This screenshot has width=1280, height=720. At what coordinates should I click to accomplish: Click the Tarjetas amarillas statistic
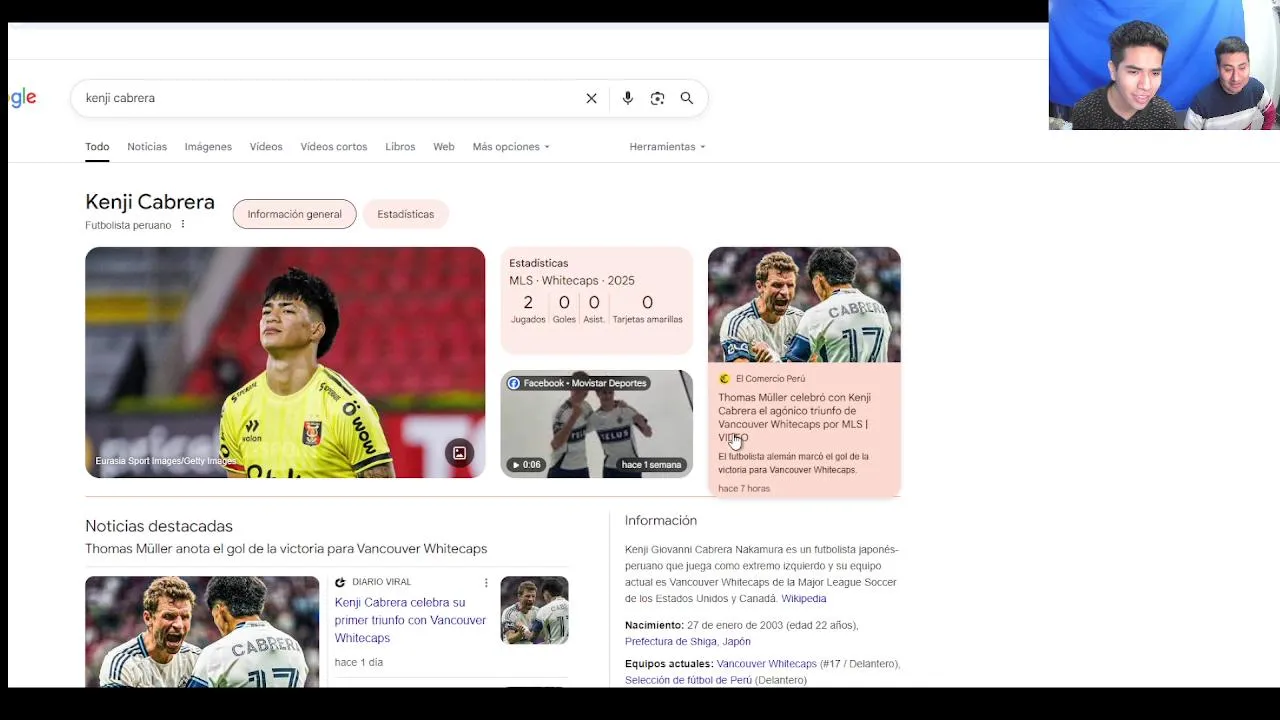click(647, 309)
